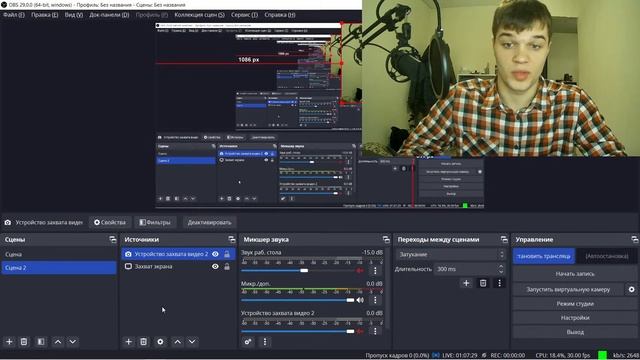Click the webcam preview in canvas
640x360 pixels.
[501, 78]
